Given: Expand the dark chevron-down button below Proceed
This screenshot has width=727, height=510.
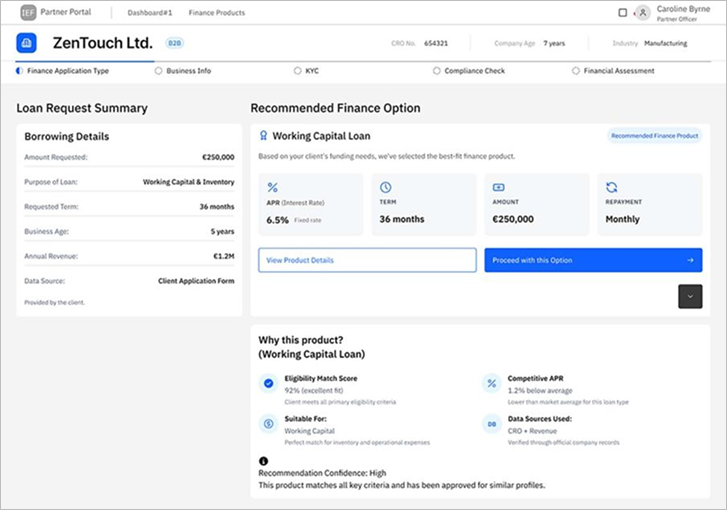Looking at the screenshot, I should tap(690, 296).
